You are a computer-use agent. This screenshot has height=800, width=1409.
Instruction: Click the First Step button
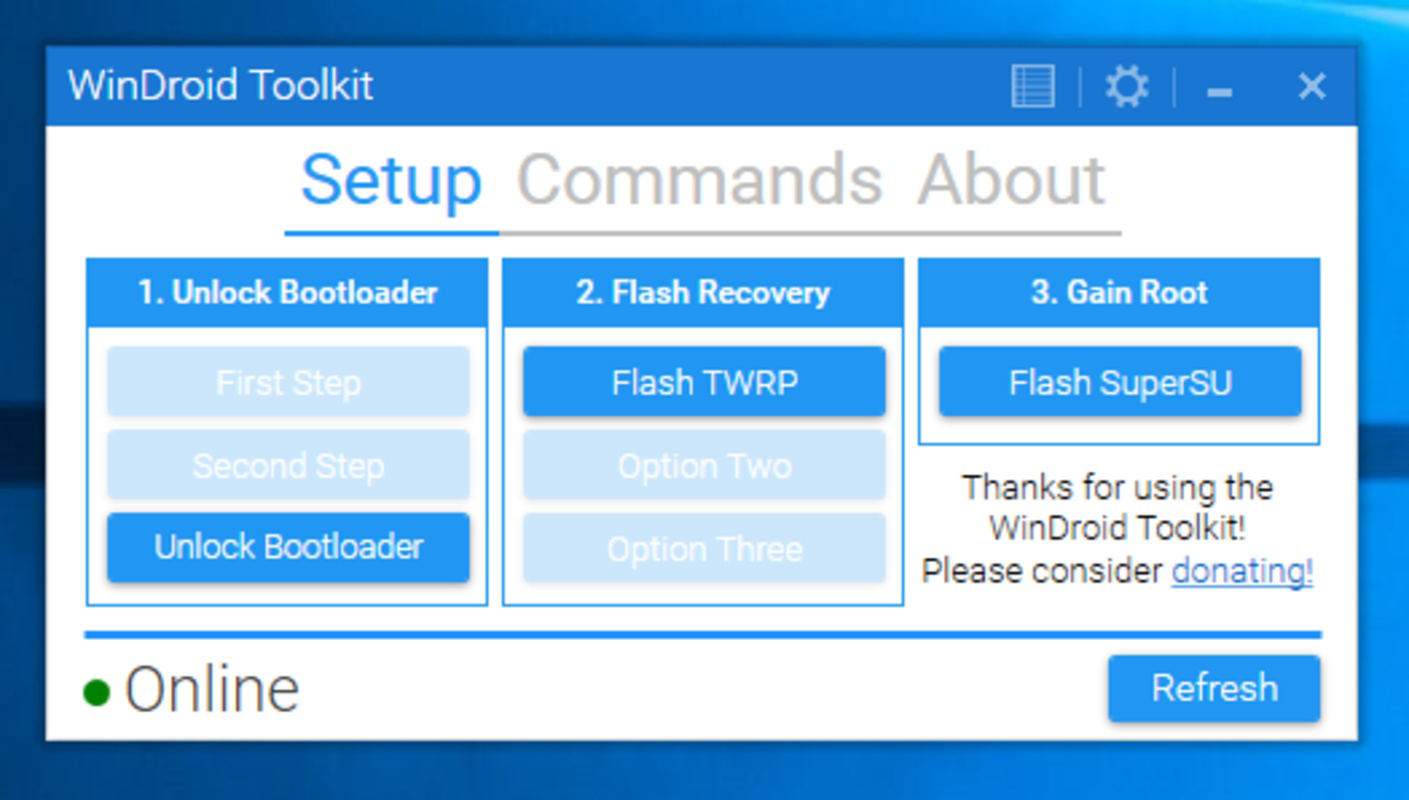[288, 382]
